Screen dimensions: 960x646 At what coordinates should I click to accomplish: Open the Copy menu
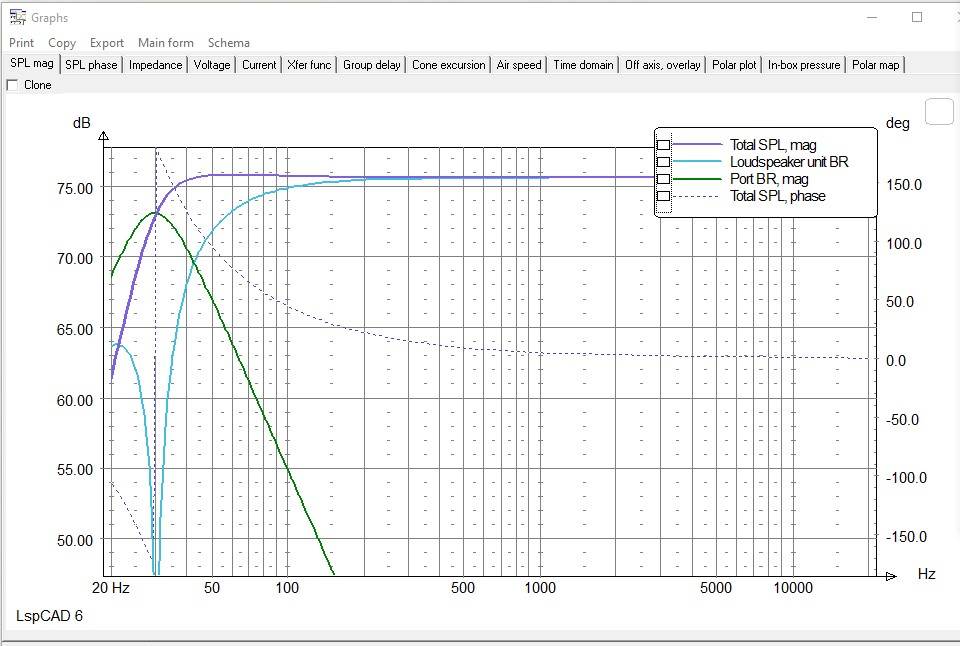62,43
